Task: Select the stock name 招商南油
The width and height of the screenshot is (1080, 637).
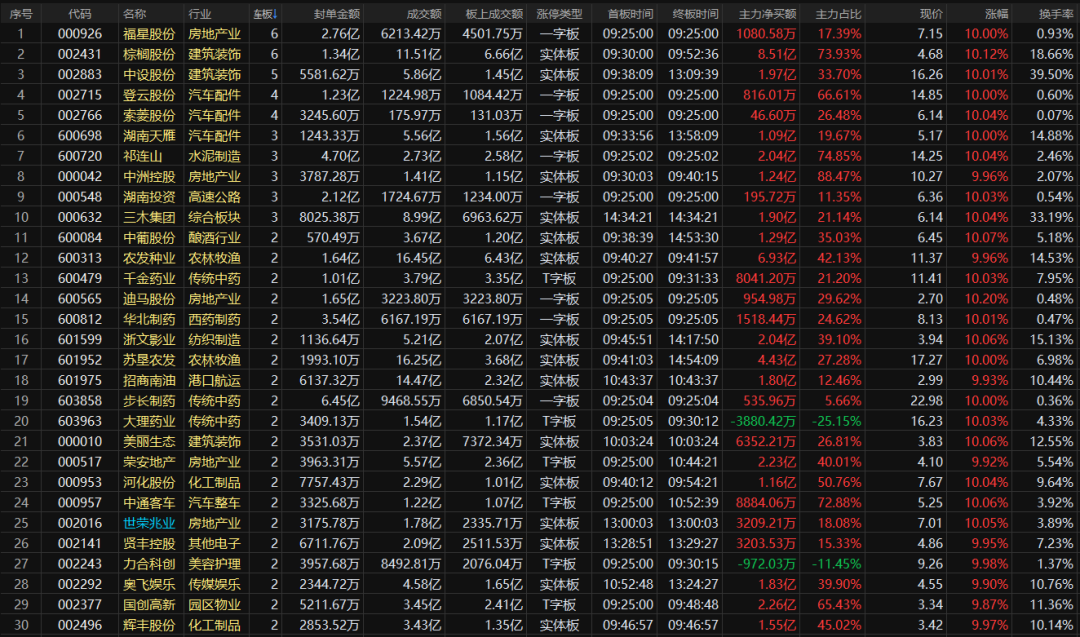Action: (x=149, y=380)
